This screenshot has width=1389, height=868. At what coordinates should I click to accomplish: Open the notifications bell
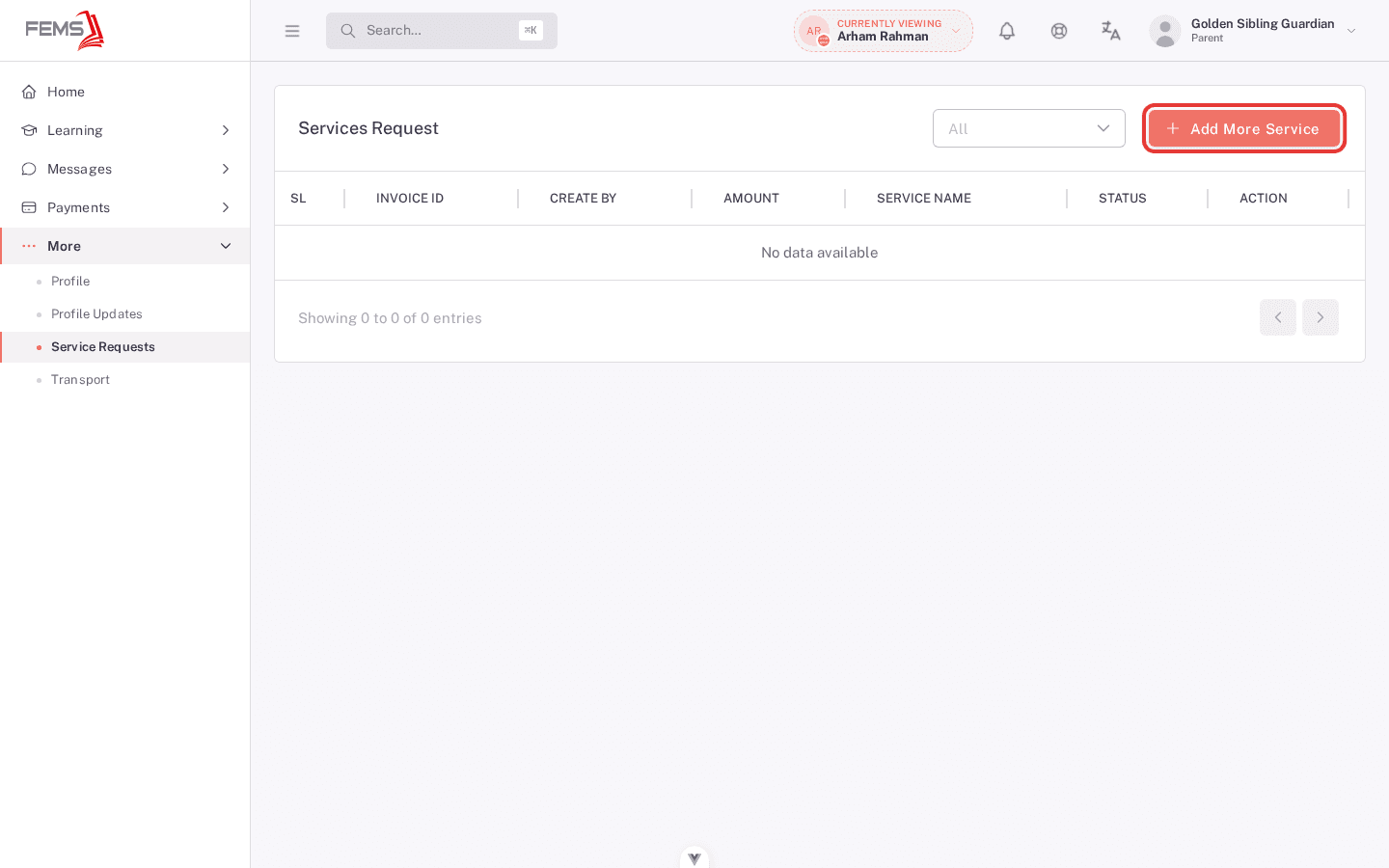[1007, 31]
